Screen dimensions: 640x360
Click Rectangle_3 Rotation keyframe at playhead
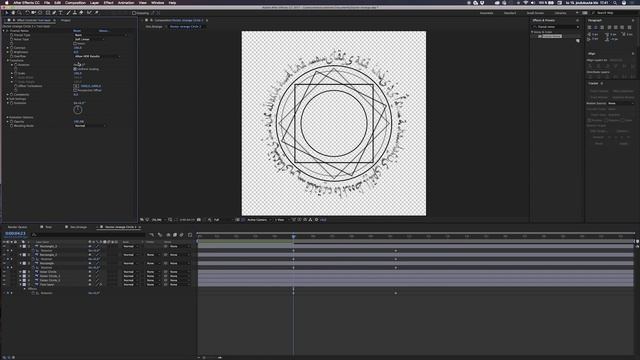293,251
